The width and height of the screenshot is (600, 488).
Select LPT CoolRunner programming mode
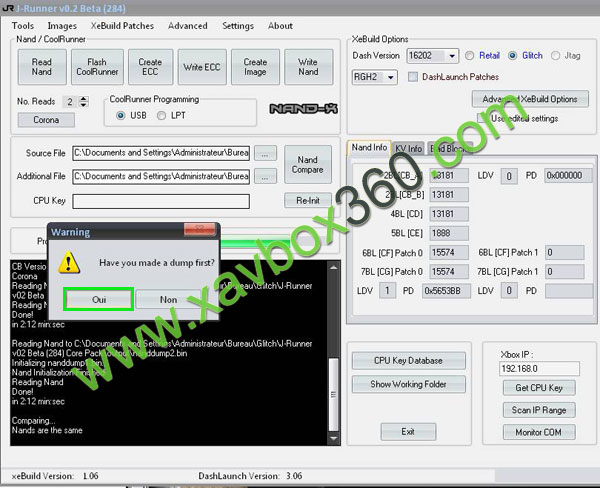[x=161, y=115]
